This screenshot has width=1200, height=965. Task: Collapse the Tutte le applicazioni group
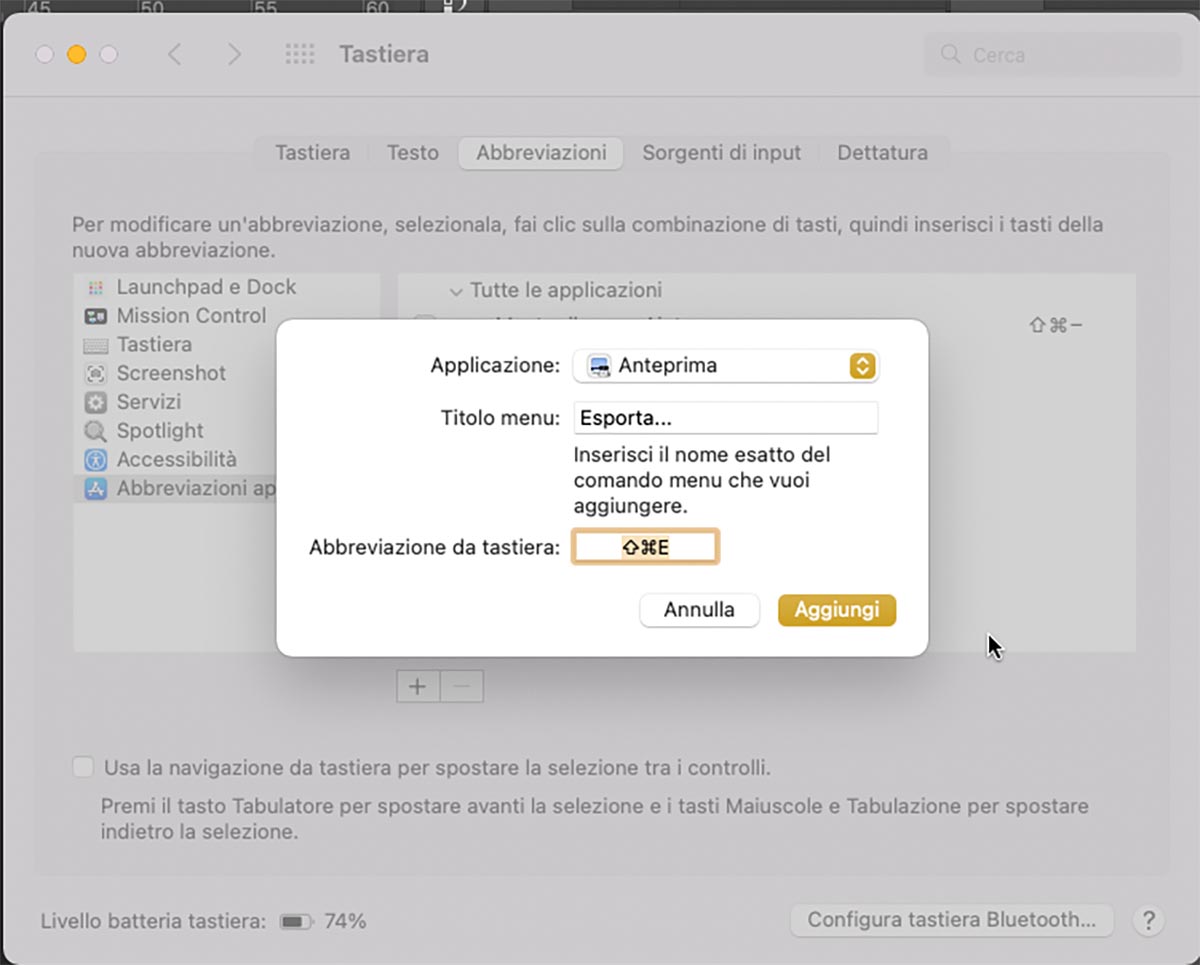click(456, 290)
